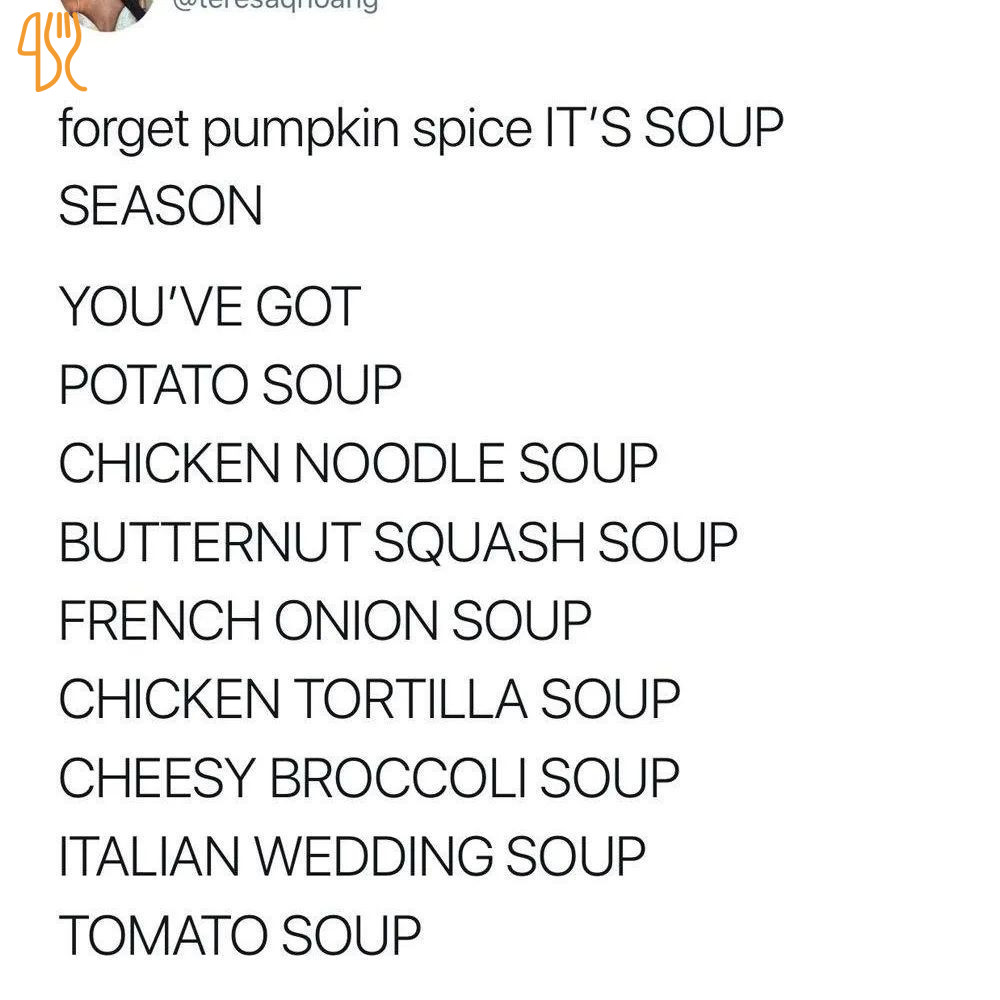Click the word "FRENCH"
This screenshot has width=1000, height=1000.
159,621
